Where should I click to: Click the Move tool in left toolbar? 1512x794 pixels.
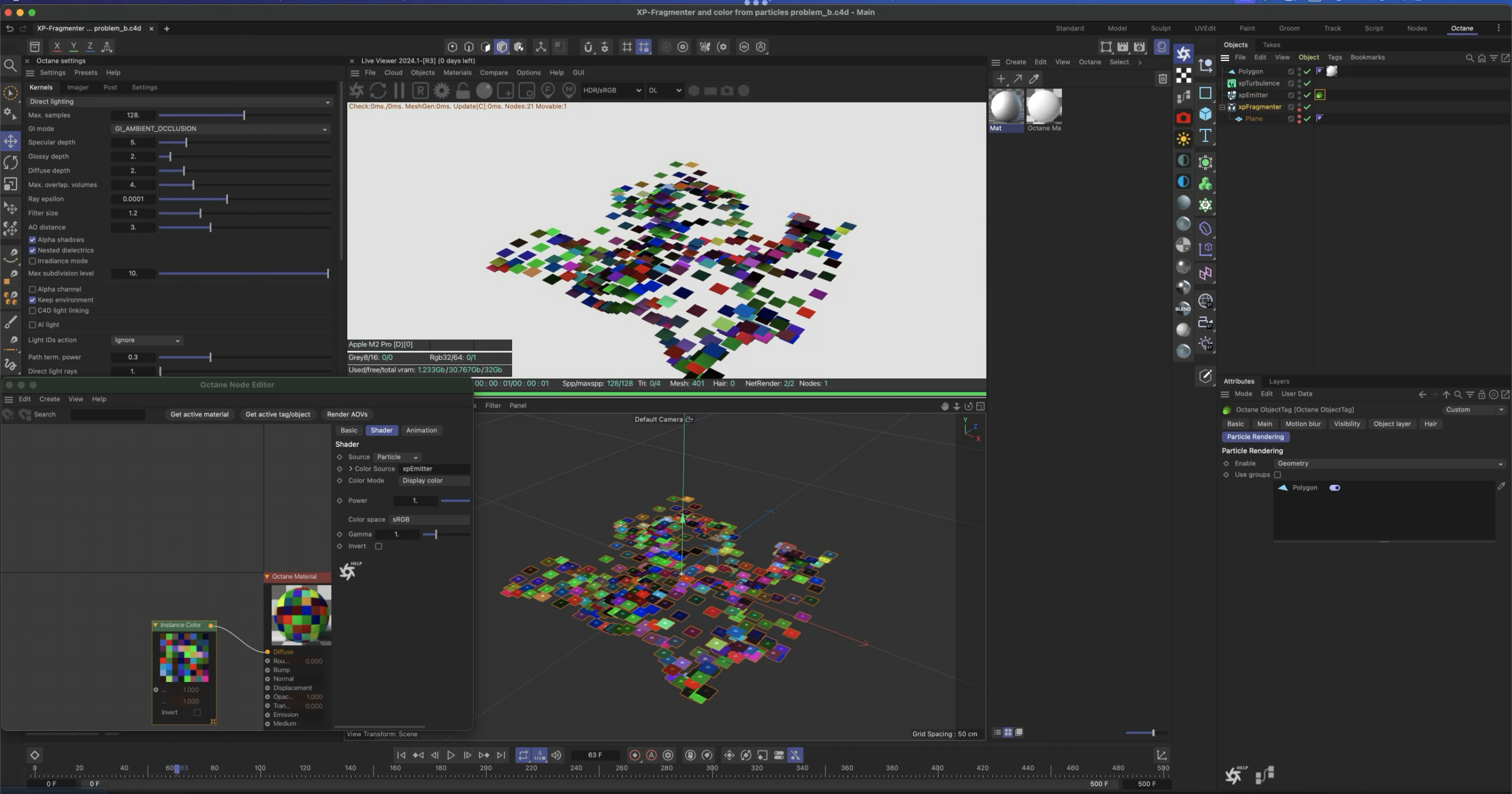(x=10, y=141)
